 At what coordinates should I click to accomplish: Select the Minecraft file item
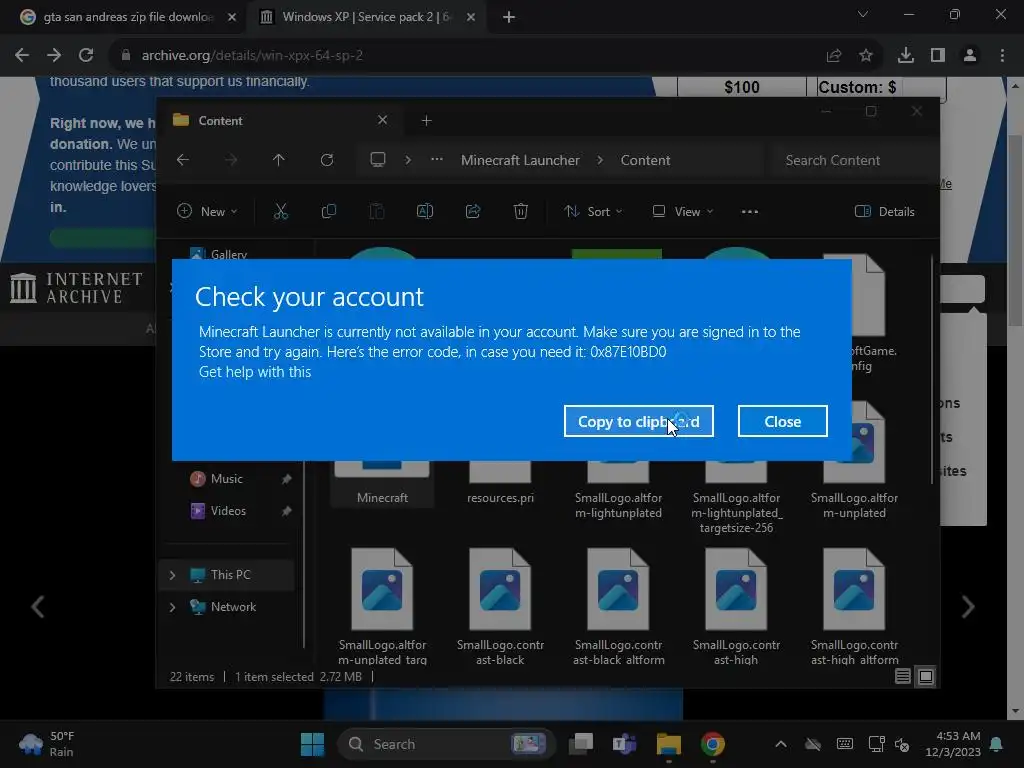pyautogui.click(x=382, y=483)
